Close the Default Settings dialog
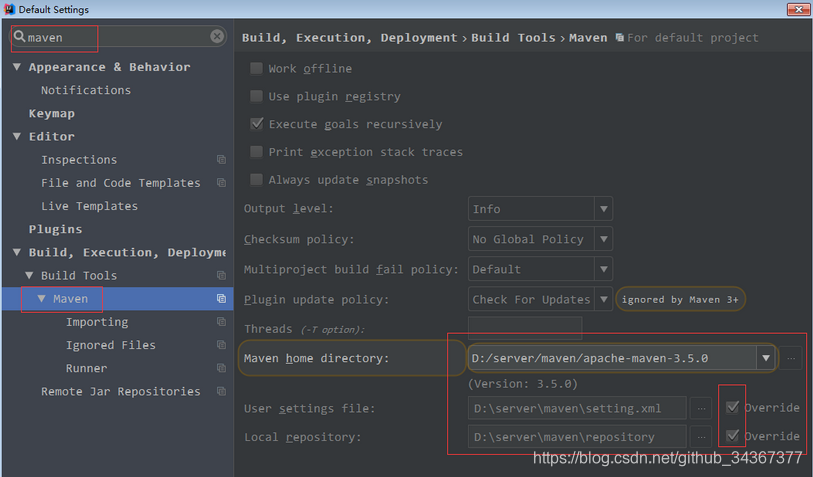Viewport: 813px width, 477px height. (798, 9)
